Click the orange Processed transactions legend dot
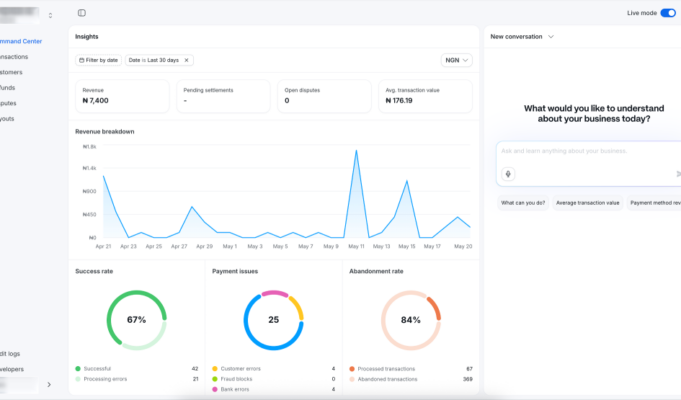Viewport: 681px width, 400px height. (352, 369)
